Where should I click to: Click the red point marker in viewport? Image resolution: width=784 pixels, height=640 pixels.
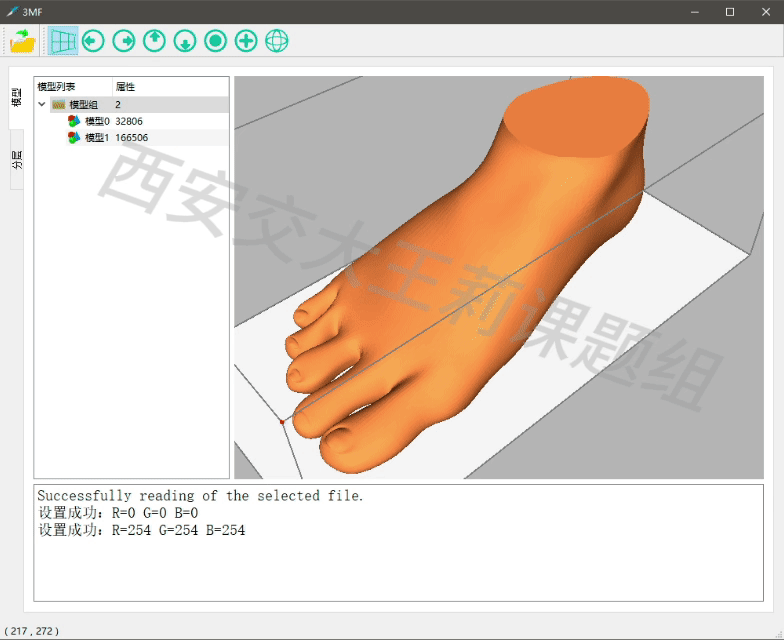point(282,422)
